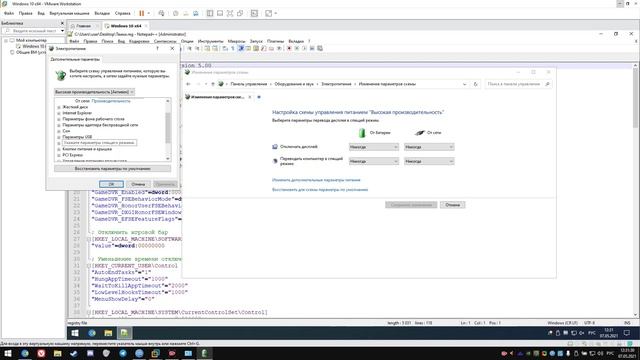Open VMware console view icon
Screen dimensions: 640x360
(x=254, y=13)
